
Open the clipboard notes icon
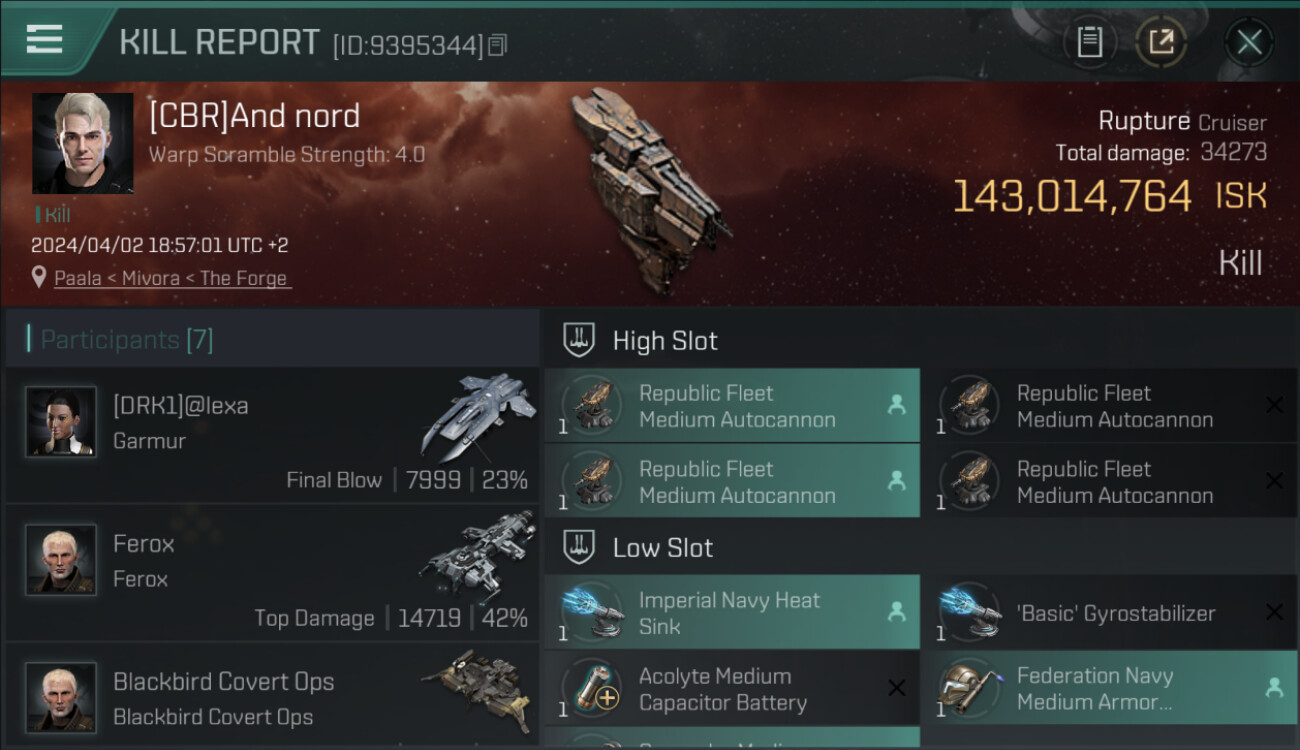pyautogui.click(x=1089, y=42)
